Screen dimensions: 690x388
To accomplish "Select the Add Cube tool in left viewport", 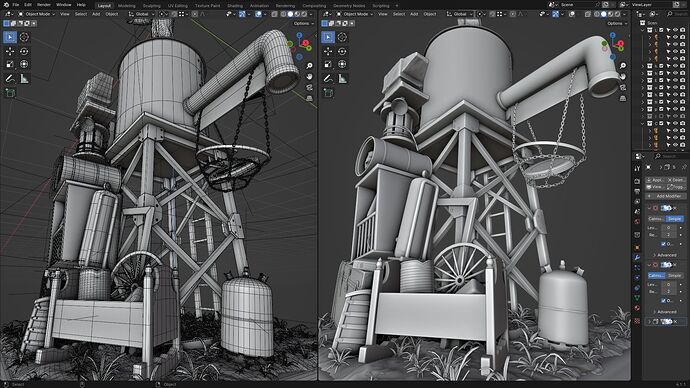I will click(10, 93).
